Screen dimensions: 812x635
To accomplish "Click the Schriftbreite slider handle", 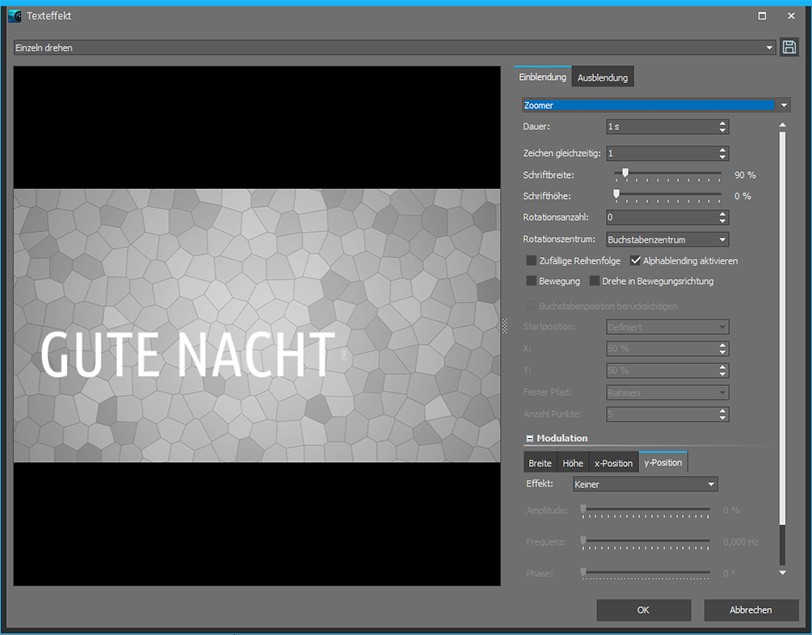I will pyautogui.click(x=625, y=174).
